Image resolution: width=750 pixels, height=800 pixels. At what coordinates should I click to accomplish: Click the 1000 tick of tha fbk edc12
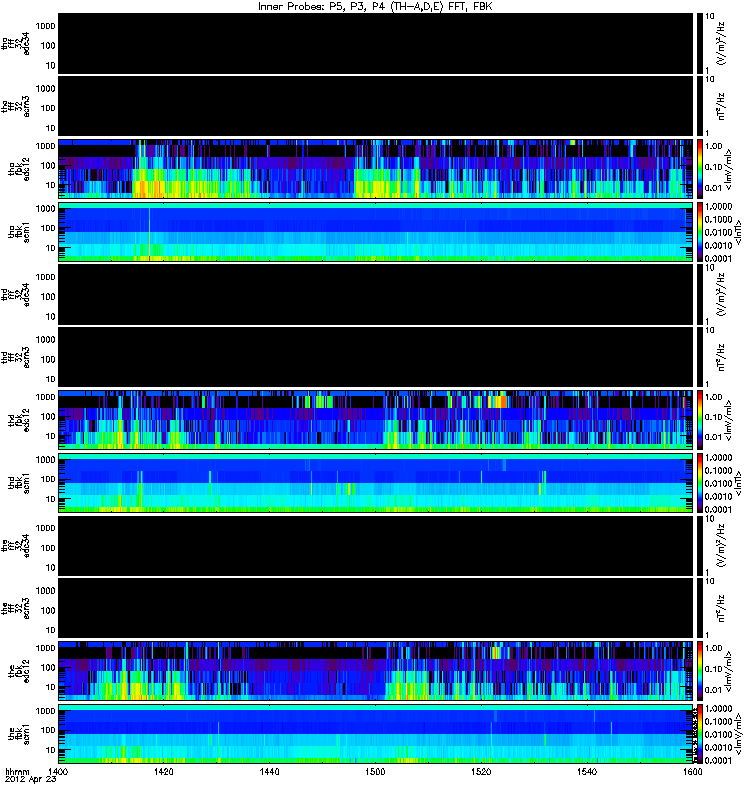point(45,146)
